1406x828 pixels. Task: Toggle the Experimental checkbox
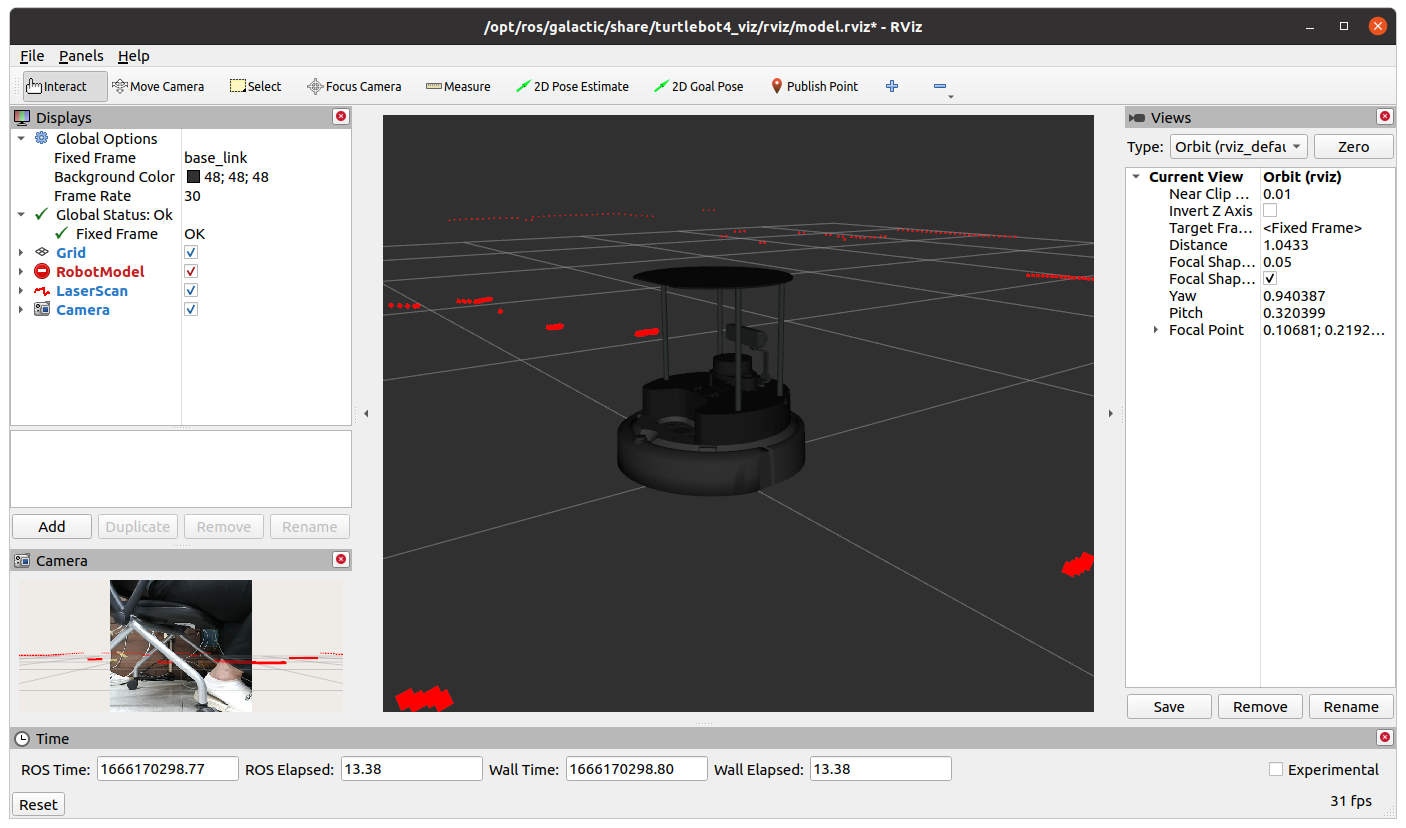pyautogui.click(x=1276, y=769)
